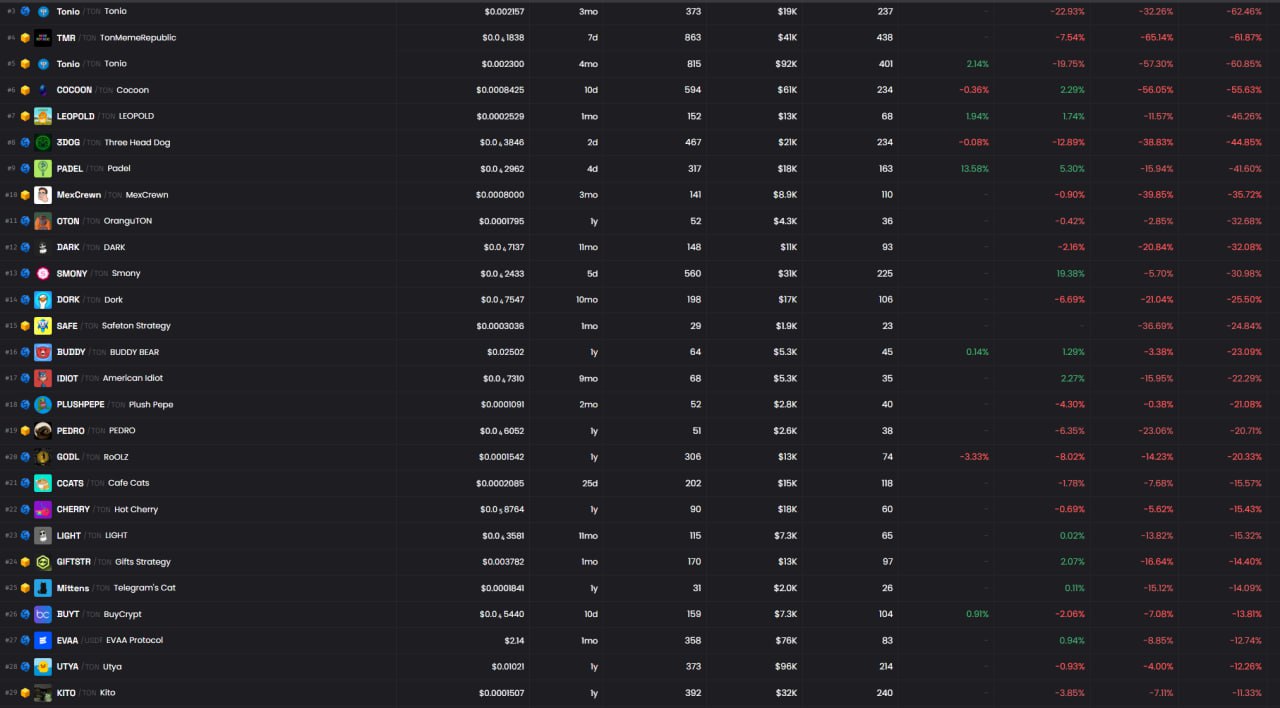Click the 438 makers value in TMR row
1280x708 pixels.
(884, 38)
